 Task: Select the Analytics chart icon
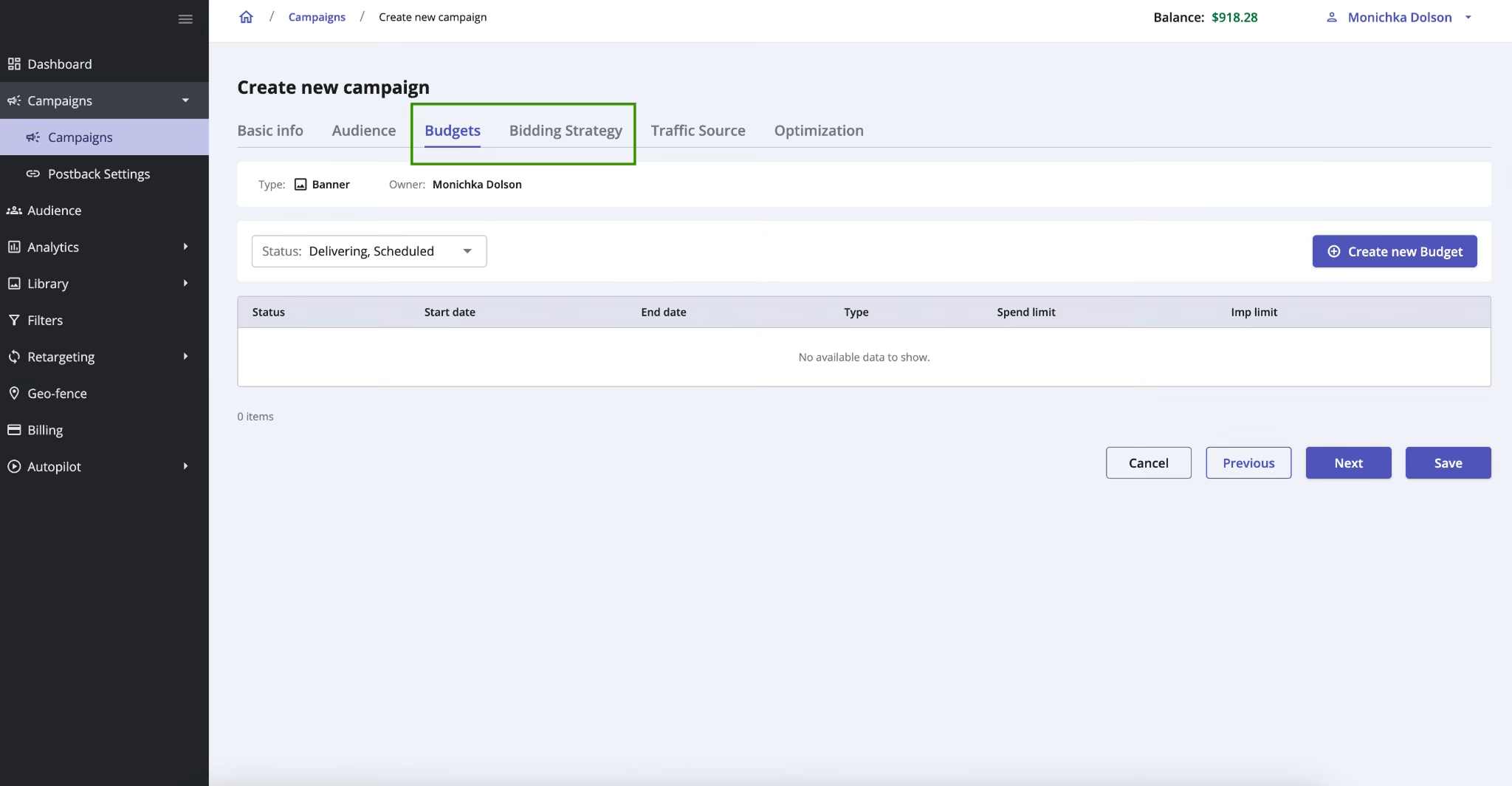[x=14, y=247]
